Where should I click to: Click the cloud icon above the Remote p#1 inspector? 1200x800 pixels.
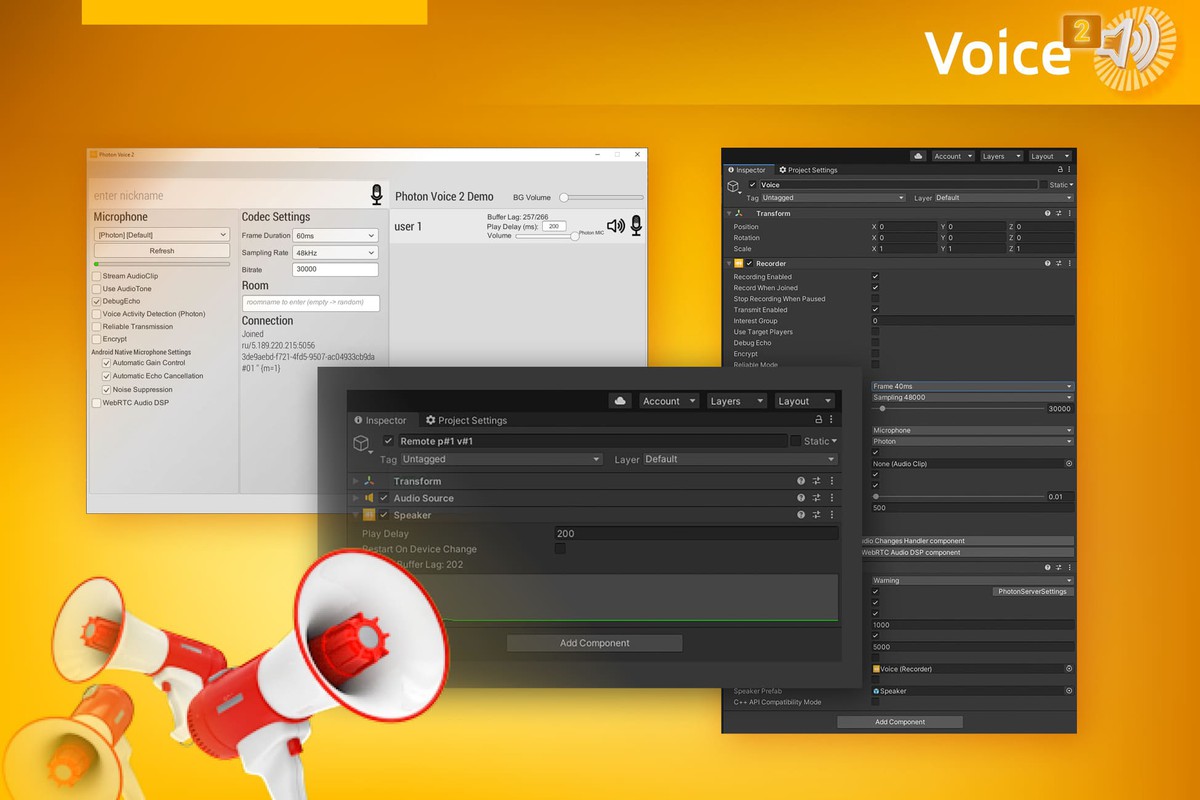[620, 401]
